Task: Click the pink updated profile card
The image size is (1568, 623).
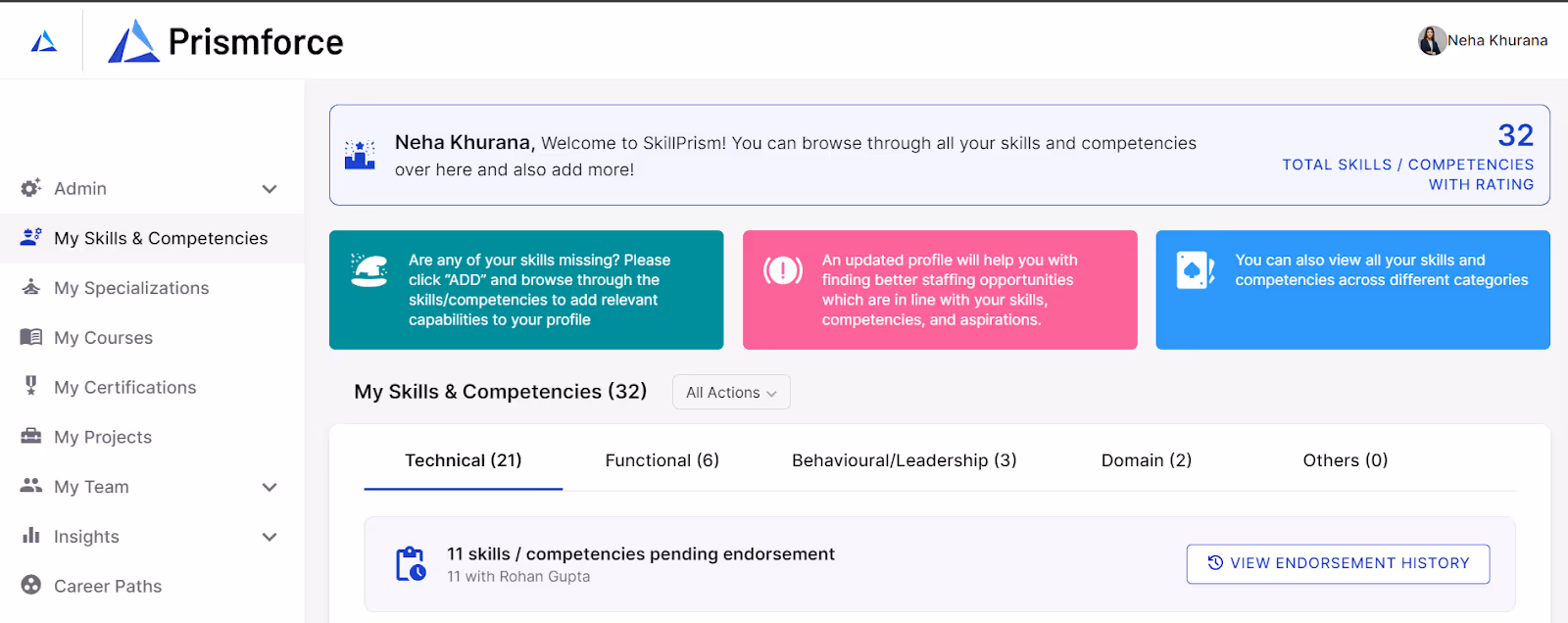Action: coord(940,290)
